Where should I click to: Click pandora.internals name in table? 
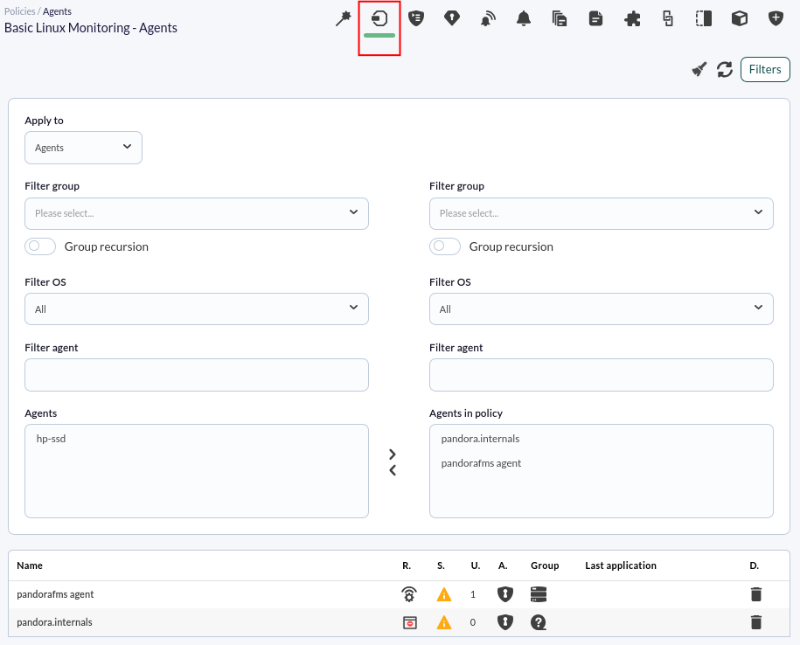click(55, 623)
